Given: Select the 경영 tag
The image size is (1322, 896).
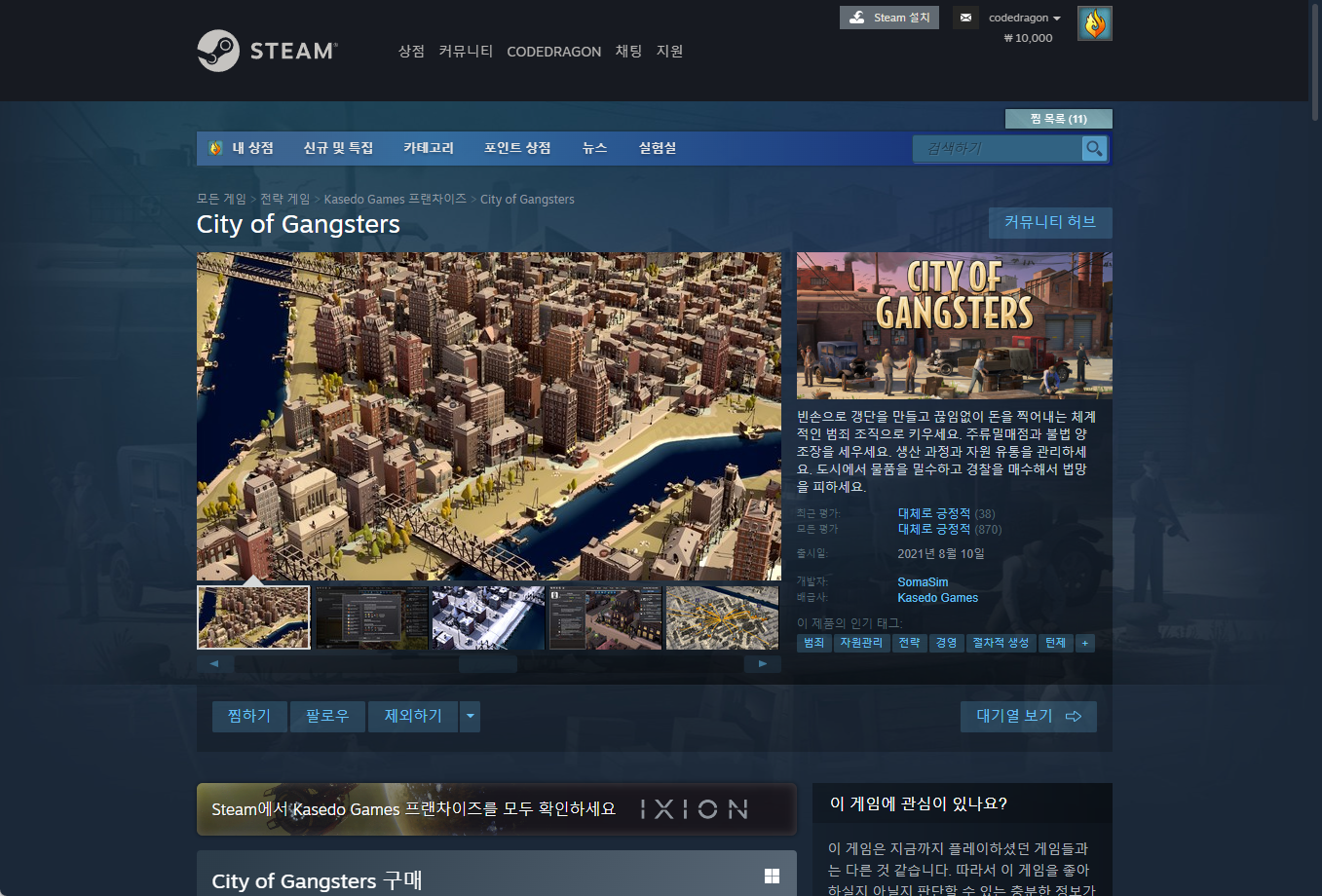Looking at the screenshot, I should [946, 643].
